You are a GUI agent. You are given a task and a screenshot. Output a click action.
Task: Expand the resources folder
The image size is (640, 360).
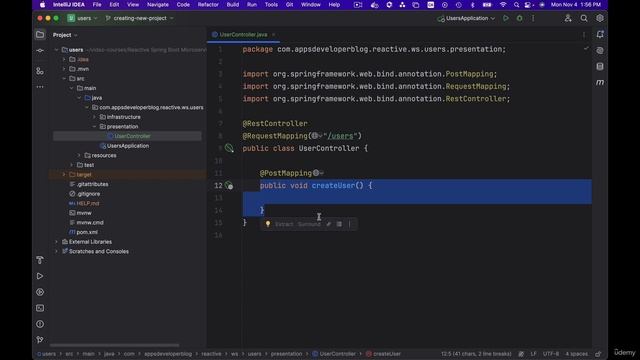pos(79,155)
